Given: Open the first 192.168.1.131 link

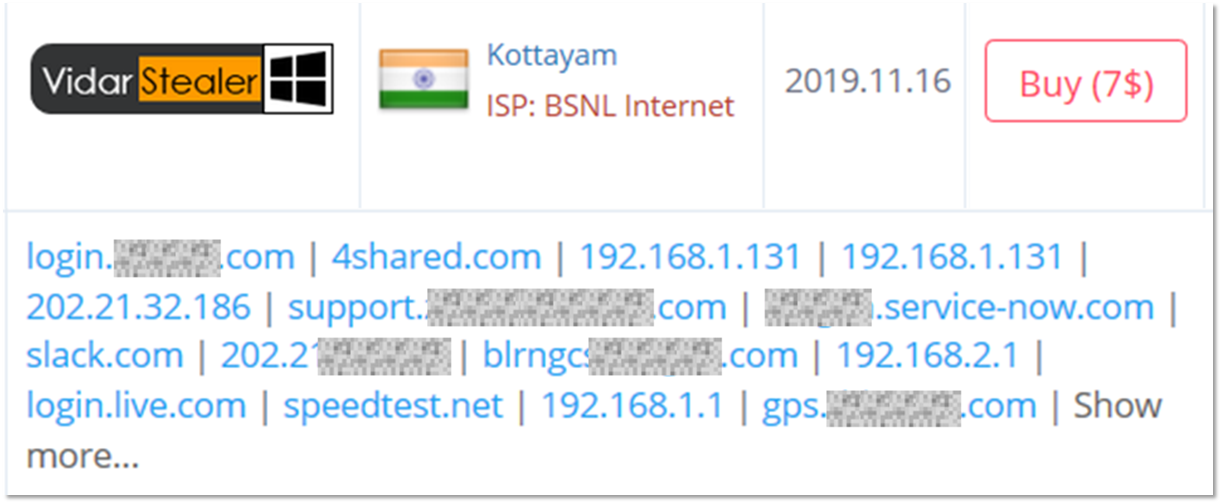Looking at the screenshot, I should pyautogui.click(x=690, y=257).
